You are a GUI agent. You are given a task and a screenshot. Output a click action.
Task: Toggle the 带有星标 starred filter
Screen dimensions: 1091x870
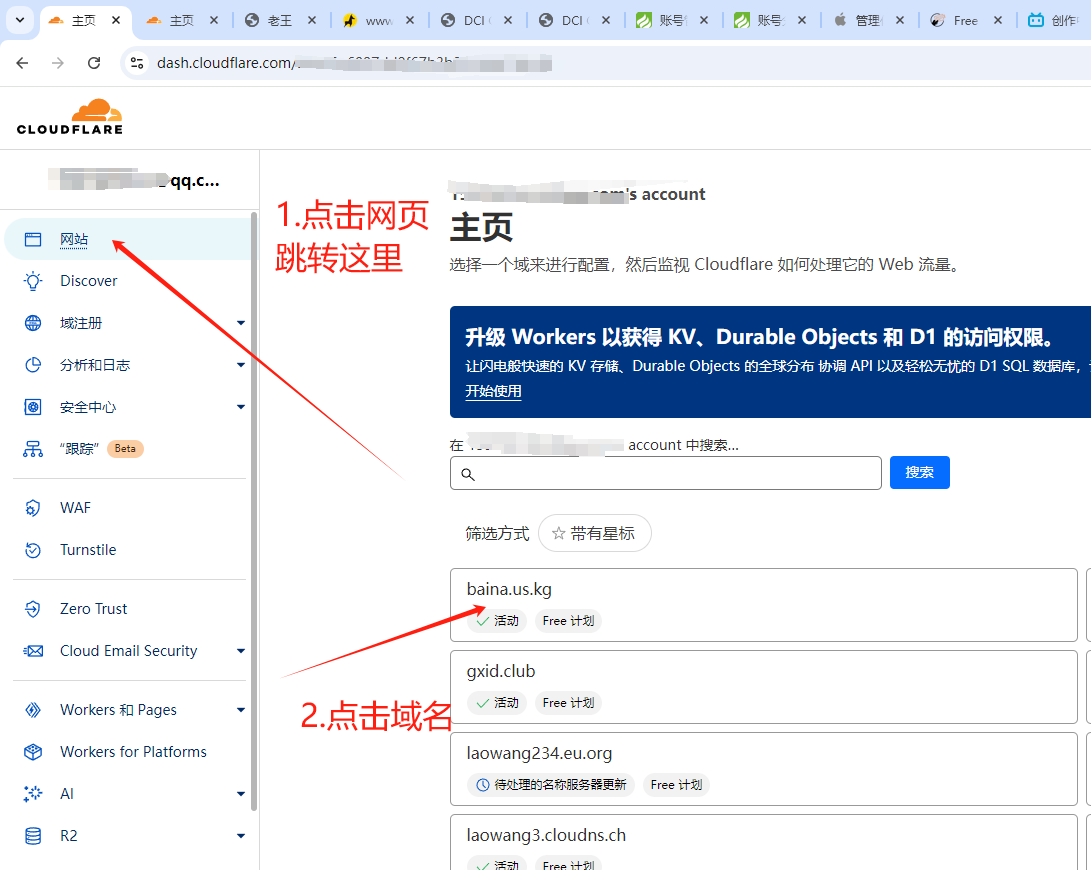594,533
